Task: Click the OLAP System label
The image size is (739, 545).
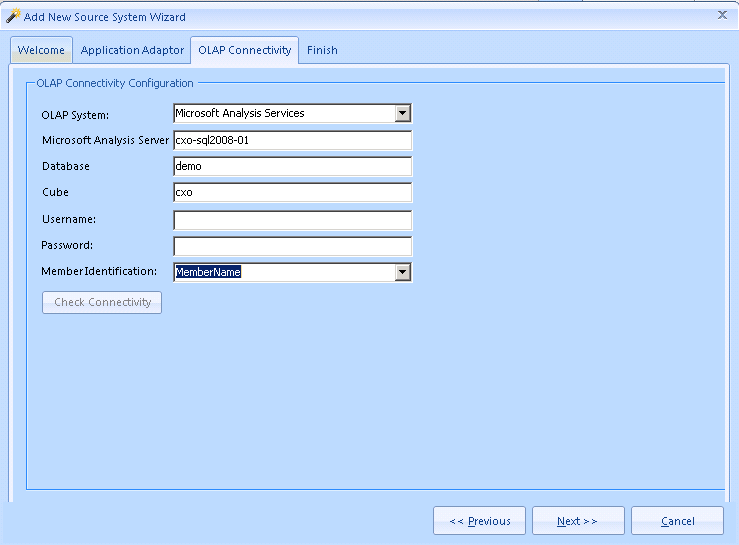Action: click(75, 115)
